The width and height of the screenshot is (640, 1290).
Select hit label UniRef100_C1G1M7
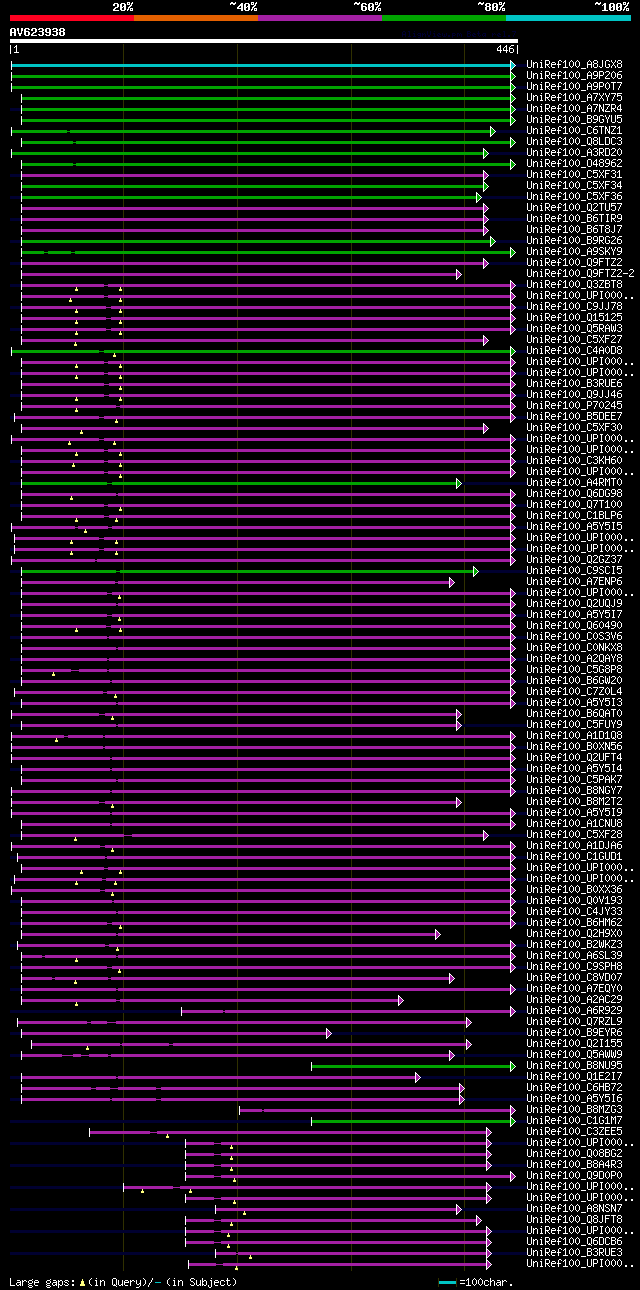pyautogui.click(x=574, y=1120)
